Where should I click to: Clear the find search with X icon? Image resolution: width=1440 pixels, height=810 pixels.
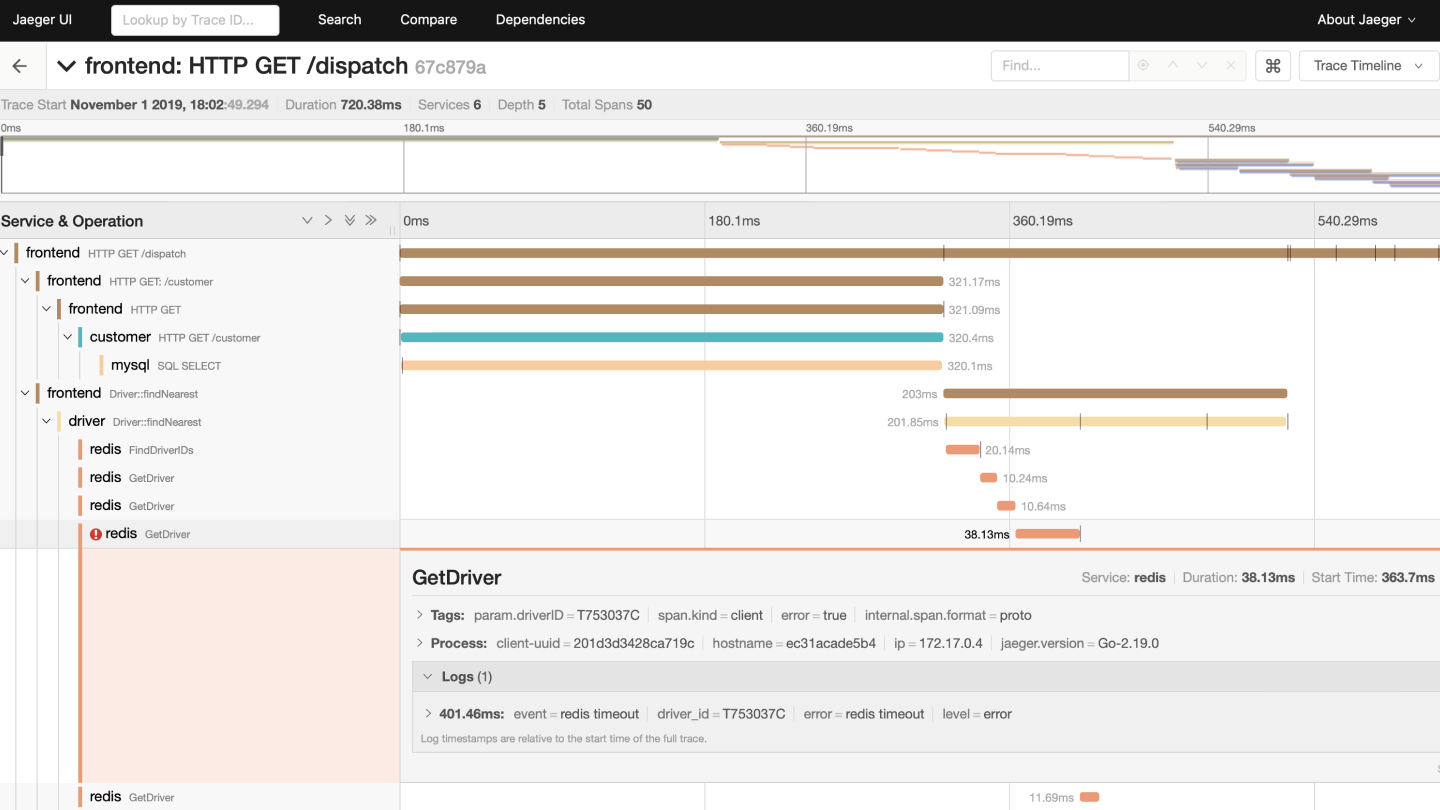(1231, 66)
